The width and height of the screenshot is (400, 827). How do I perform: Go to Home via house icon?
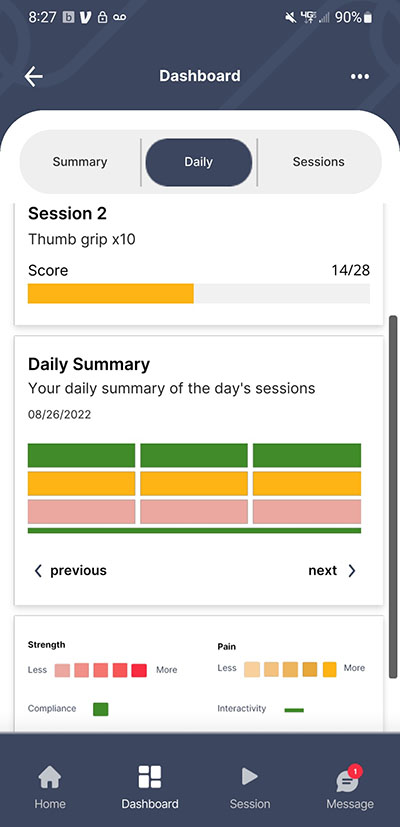[x=50, y=777]
